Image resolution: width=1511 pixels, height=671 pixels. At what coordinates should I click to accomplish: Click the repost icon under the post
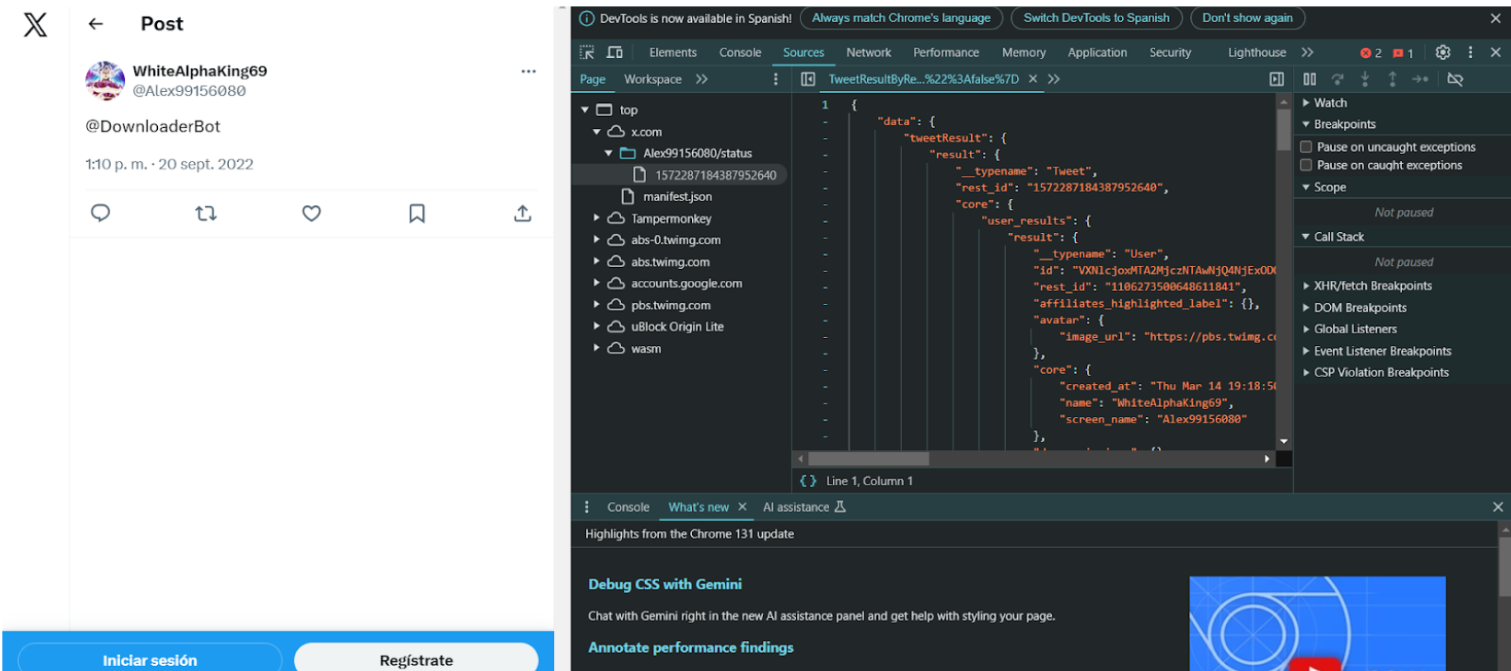tap(206, 213)
